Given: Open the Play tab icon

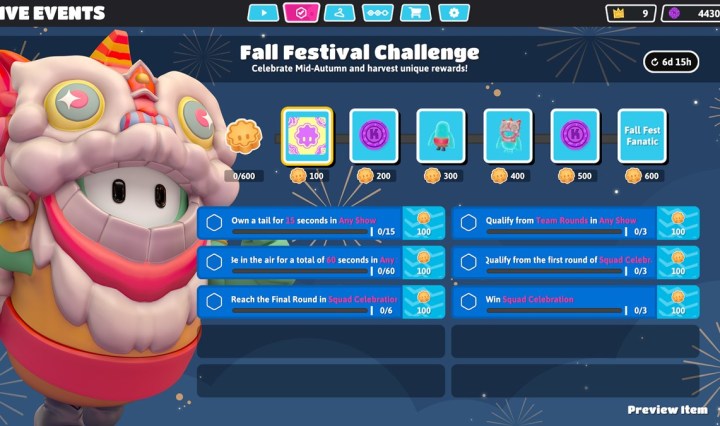Looking at the screenshot, I should (x=263, y=13).
